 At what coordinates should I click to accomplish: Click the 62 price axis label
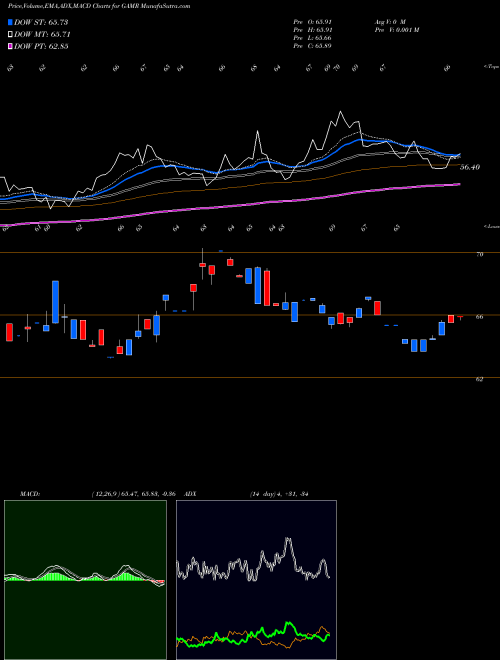479,379
